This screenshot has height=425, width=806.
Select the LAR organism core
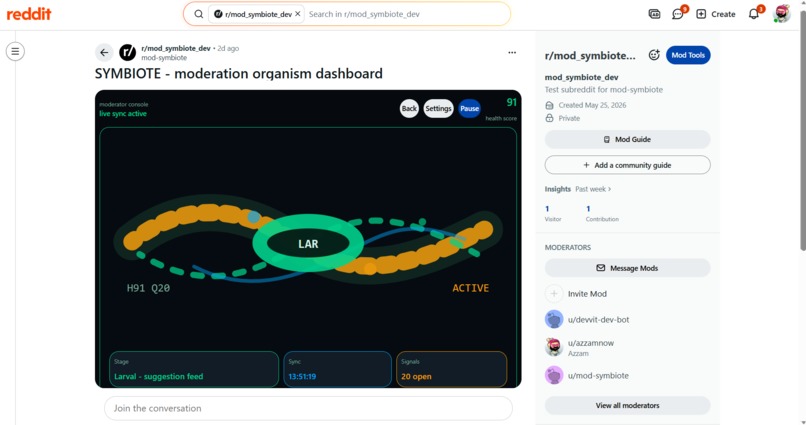[308, 244]
